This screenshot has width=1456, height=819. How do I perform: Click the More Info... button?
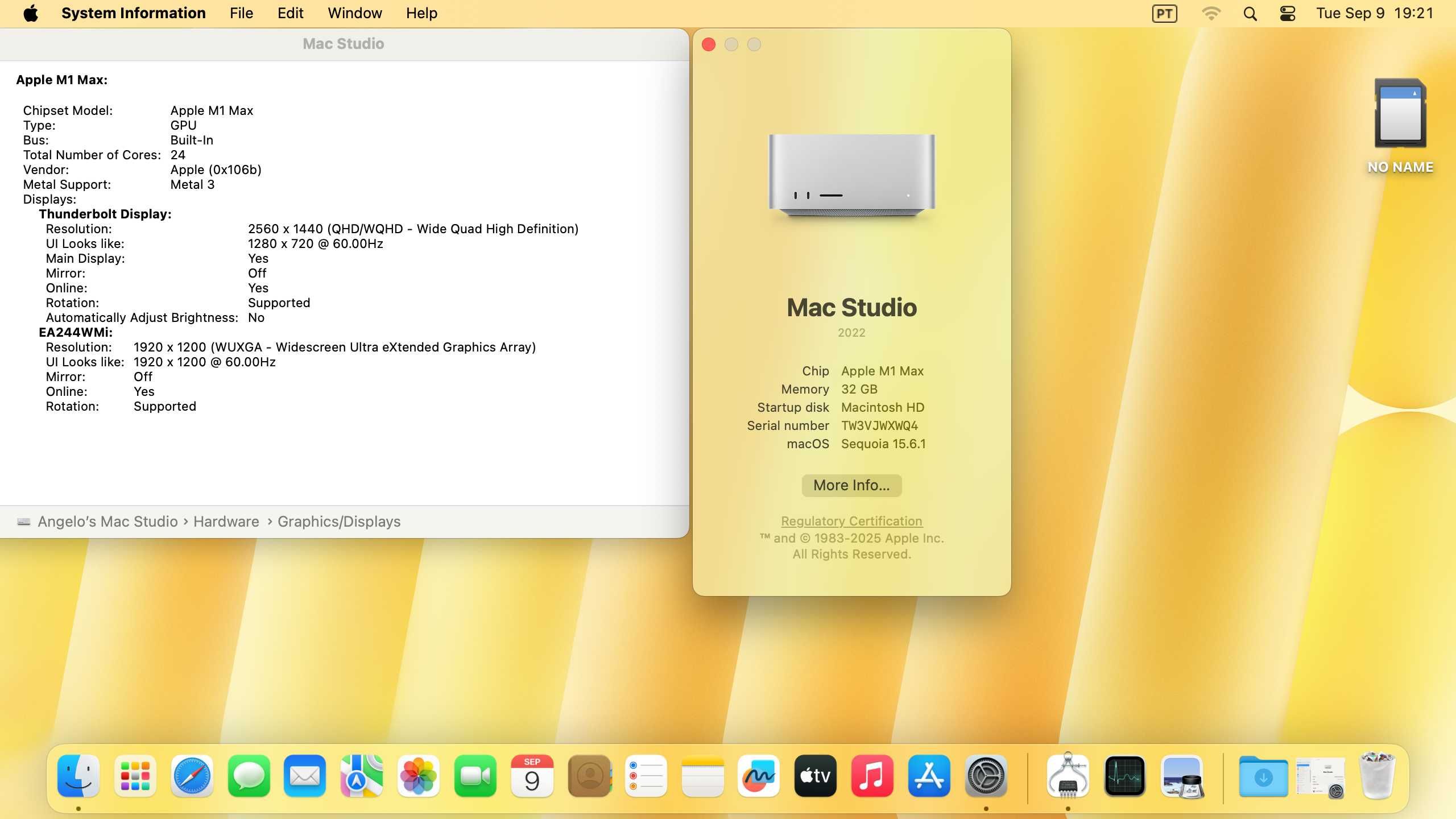pyautogui.click(x=851, y=485)
